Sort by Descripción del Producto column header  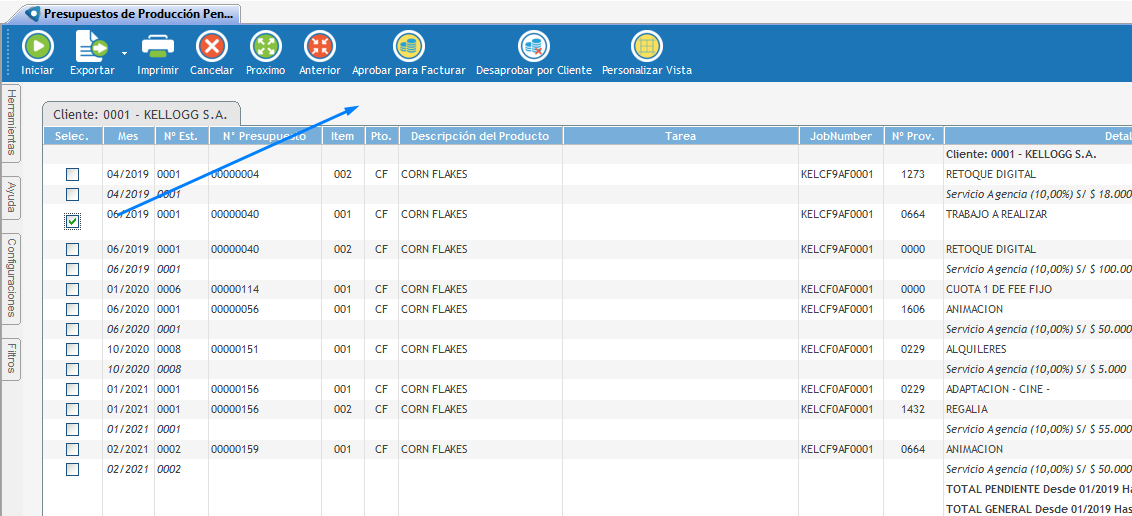tap(480, 136)
